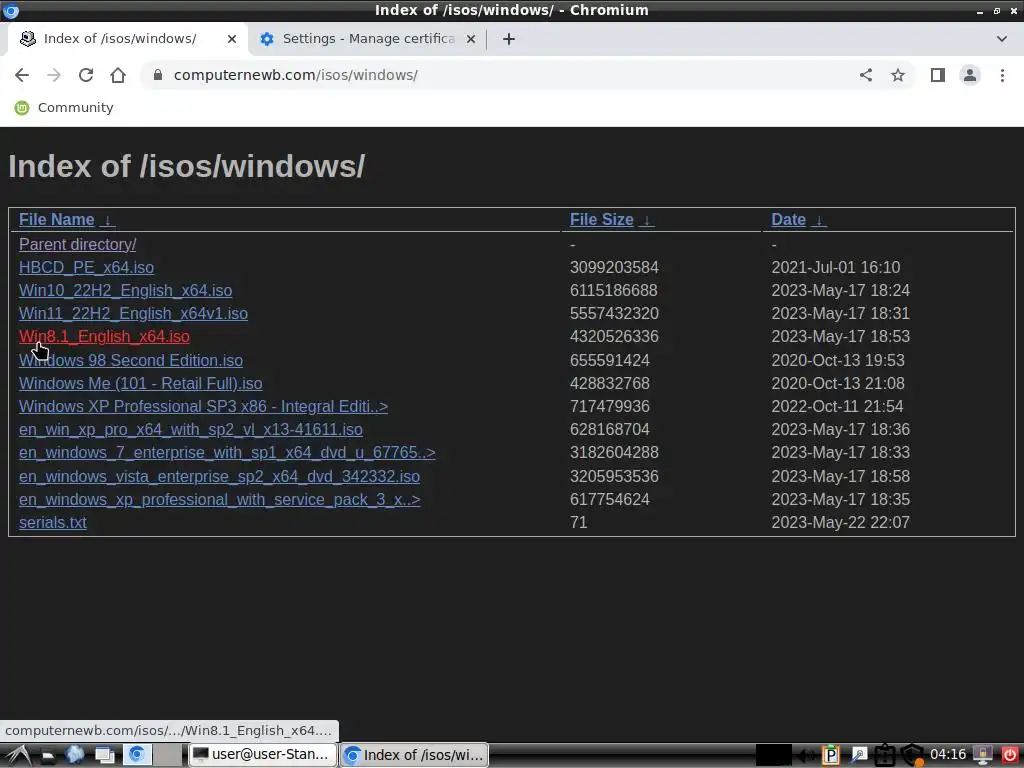
Task: Launch Chromium from the taskbar launcher
Action: click(137, 755)
